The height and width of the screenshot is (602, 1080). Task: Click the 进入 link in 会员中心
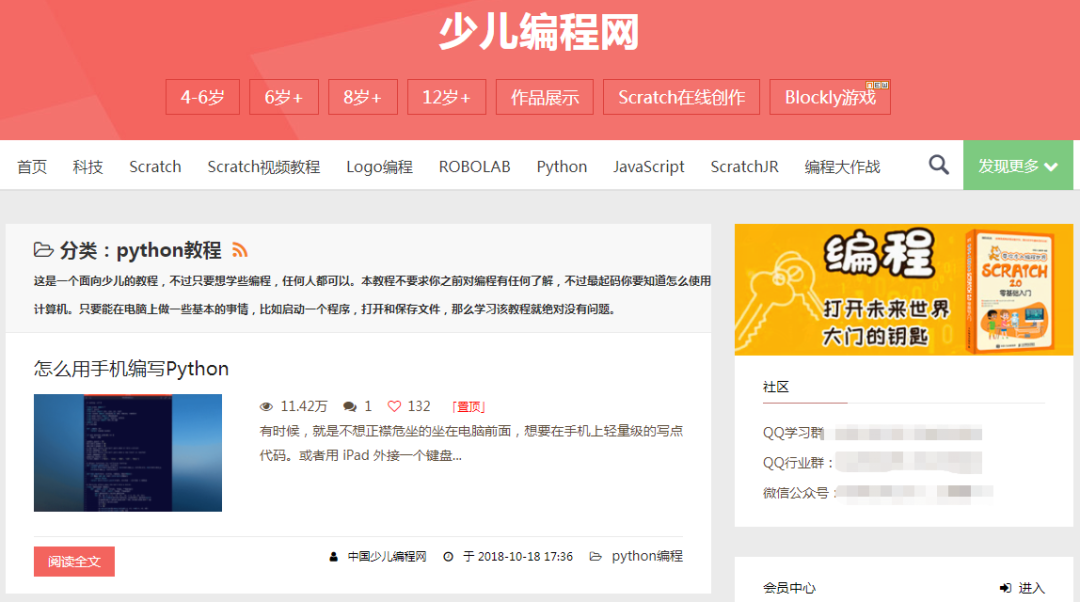(1031, 588)
